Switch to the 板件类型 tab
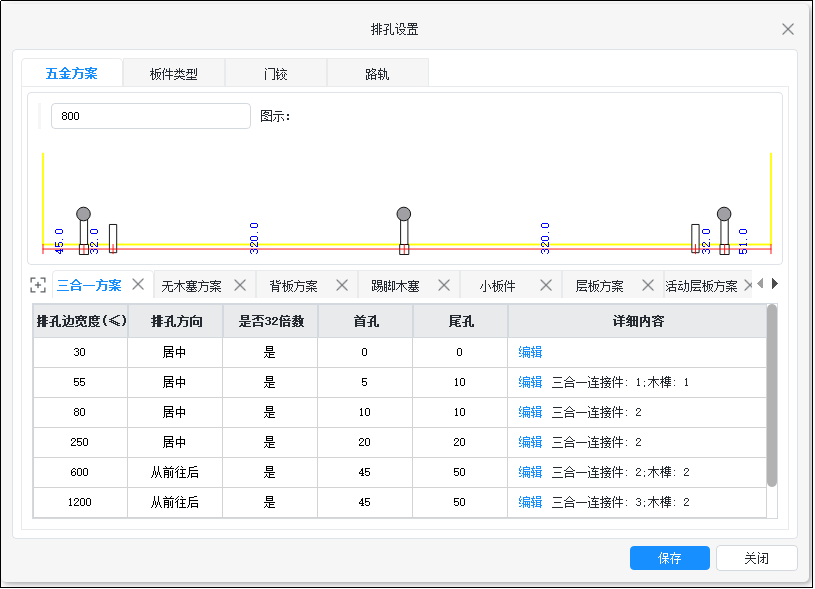The image size is (815, 589). (x=174, y=74)
